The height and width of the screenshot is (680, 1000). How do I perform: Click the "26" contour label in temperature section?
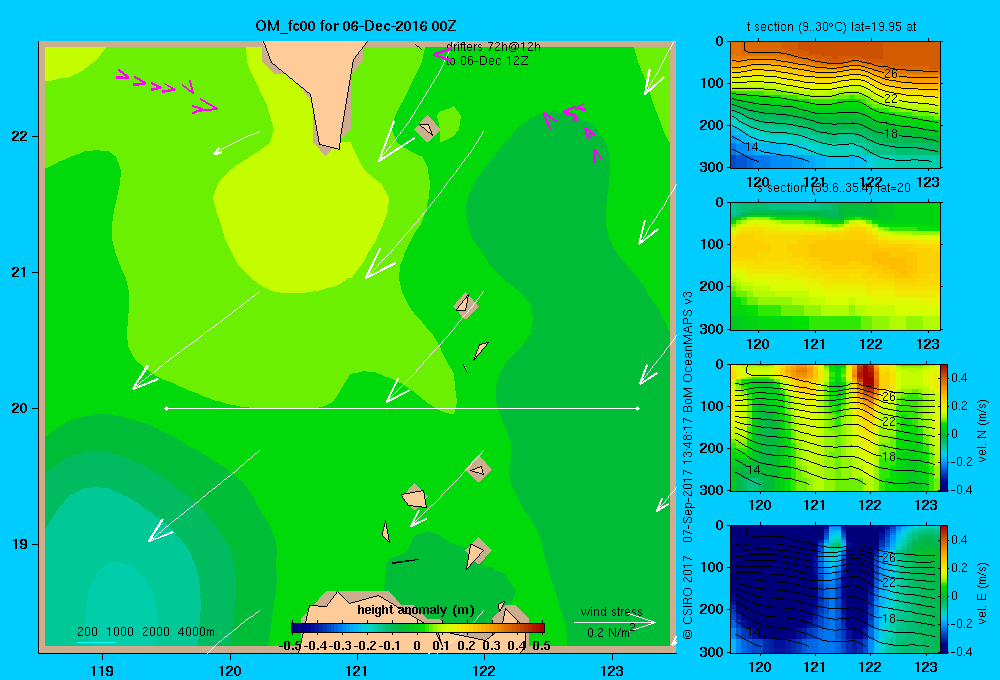coord(891,73)
